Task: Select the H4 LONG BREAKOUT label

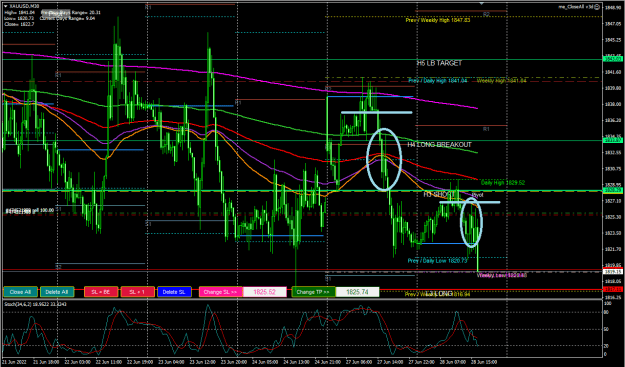Action: click(439, 145)
